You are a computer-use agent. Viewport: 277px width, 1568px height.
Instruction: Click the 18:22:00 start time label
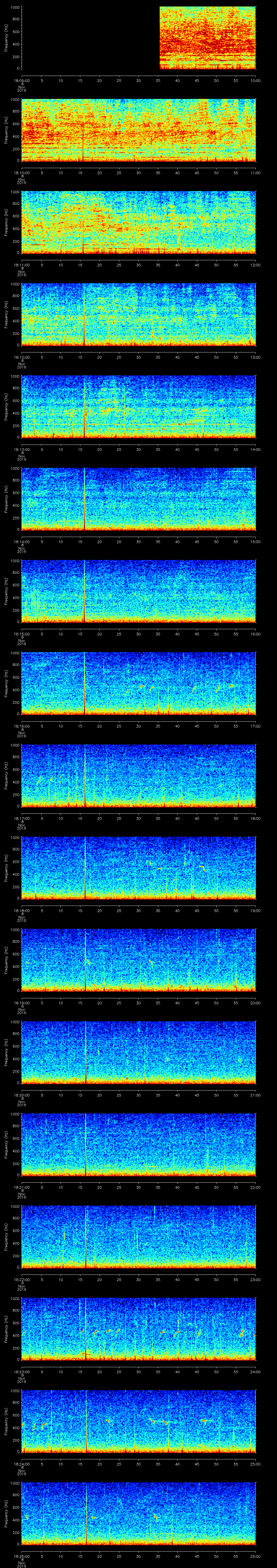coord(21,1279)
